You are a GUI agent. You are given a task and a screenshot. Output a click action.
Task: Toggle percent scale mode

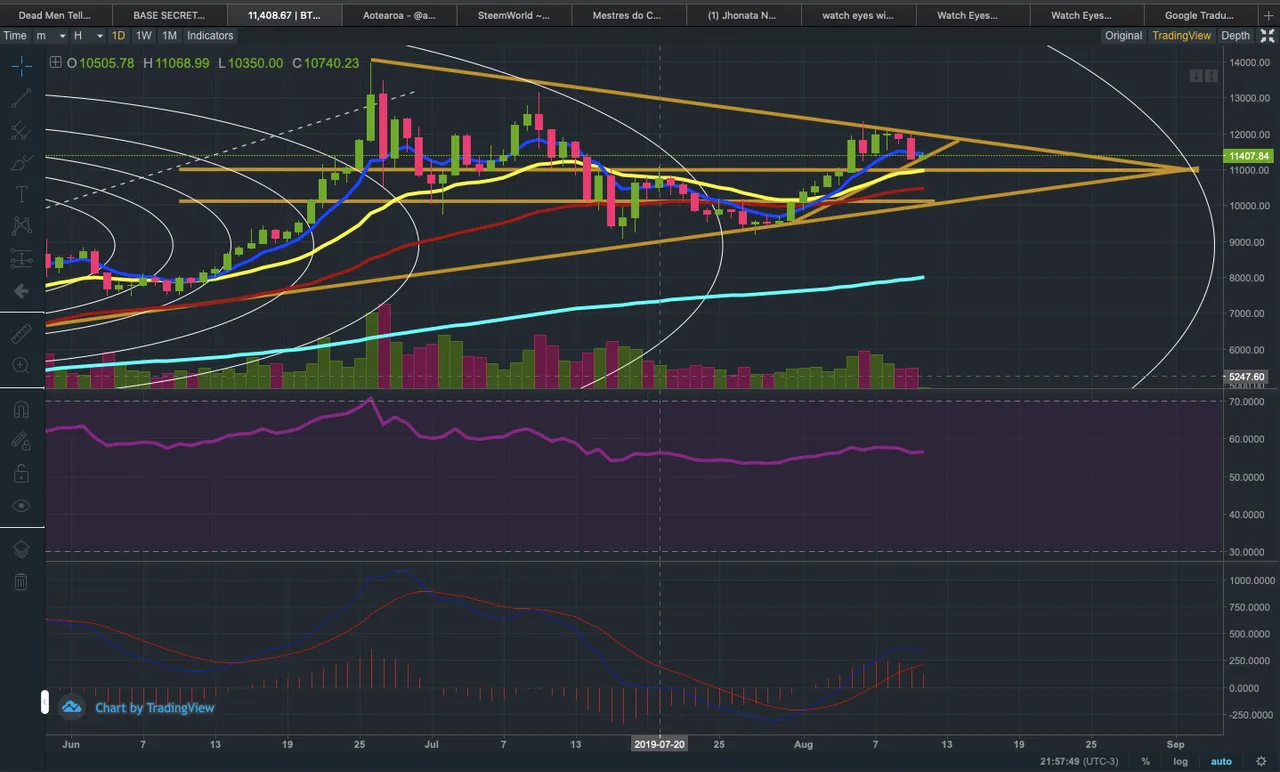(x=1145, y=761)
